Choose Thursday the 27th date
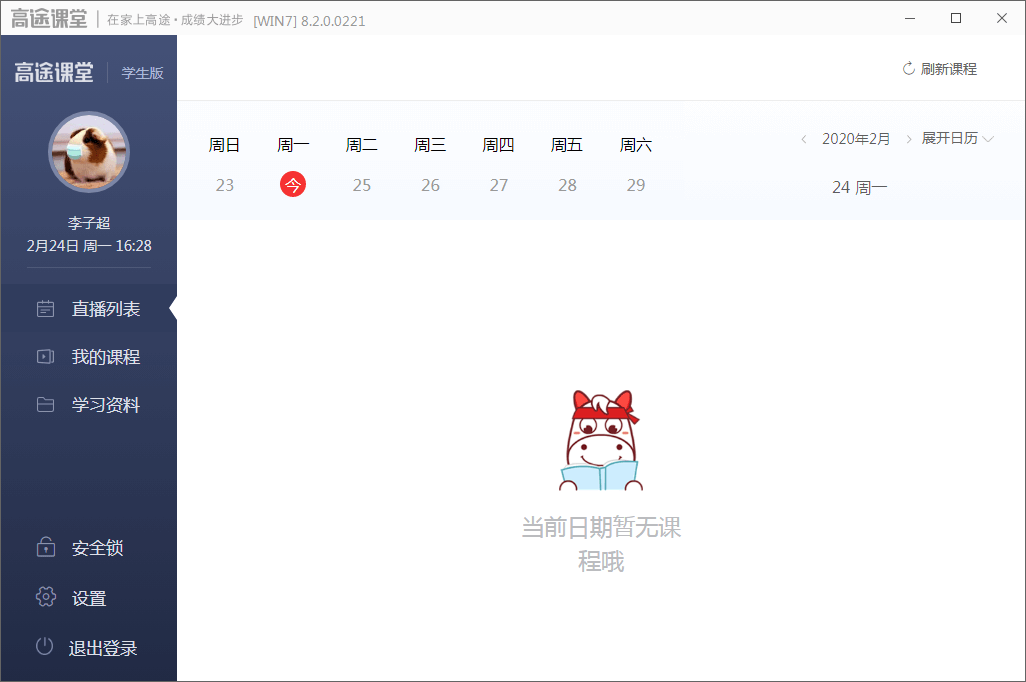This screenshot has width=1026, height=682. 499,185
